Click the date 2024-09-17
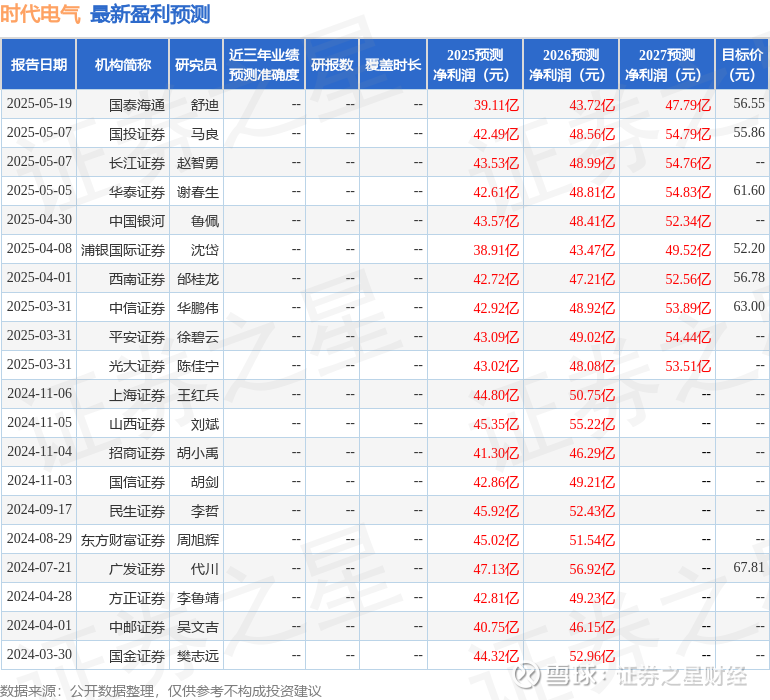 pyautogui.click(x=39, y=509)
